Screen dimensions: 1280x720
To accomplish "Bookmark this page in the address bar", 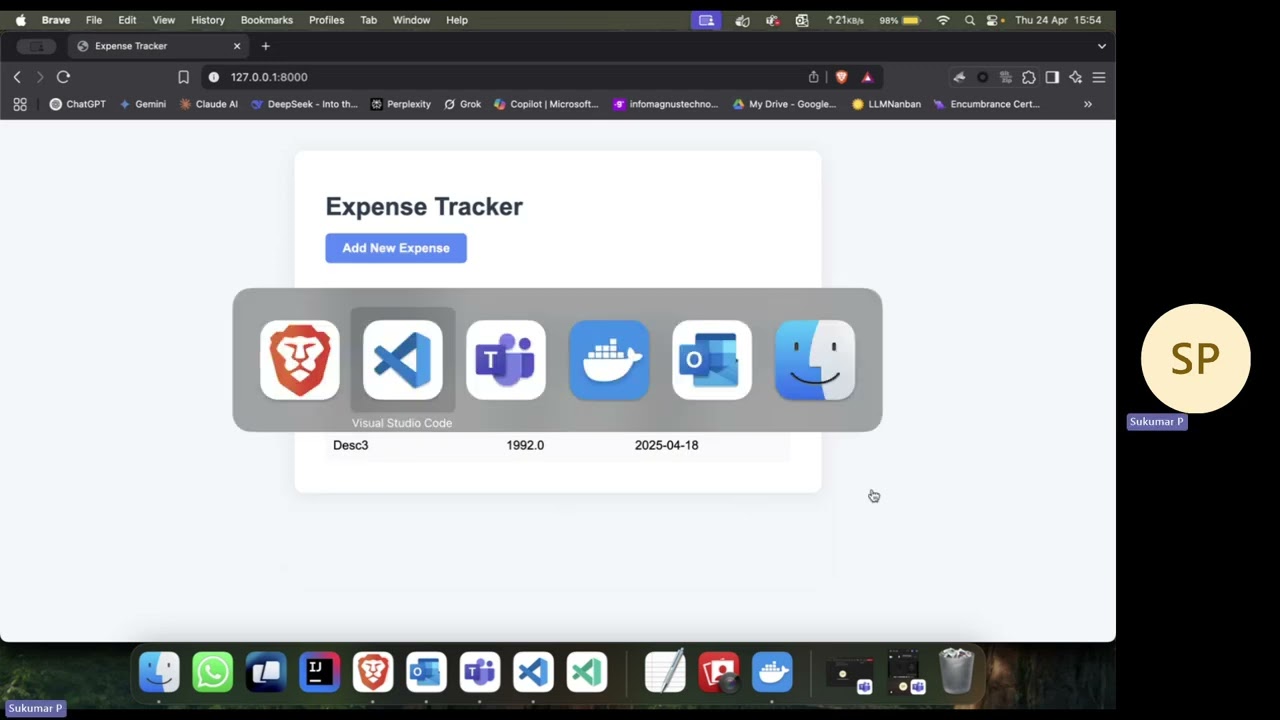I will coord(183,77).
